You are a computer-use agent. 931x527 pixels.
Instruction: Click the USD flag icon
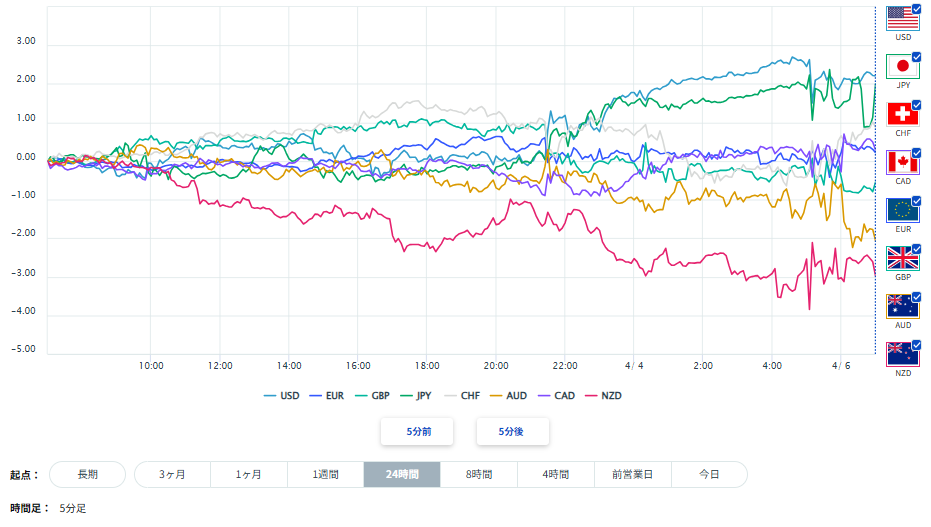[x=902, y=18]
